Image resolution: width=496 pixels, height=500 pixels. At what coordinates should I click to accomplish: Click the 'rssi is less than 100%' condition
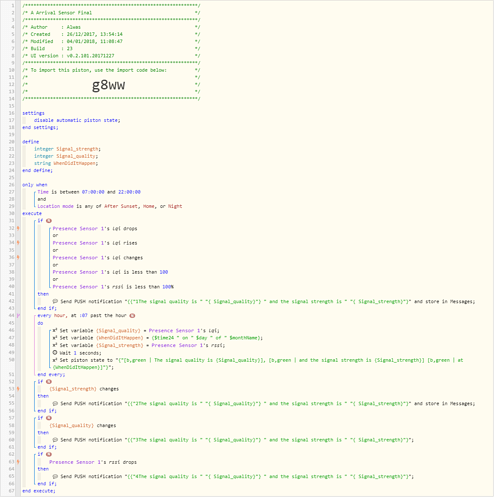click(113, 287)
